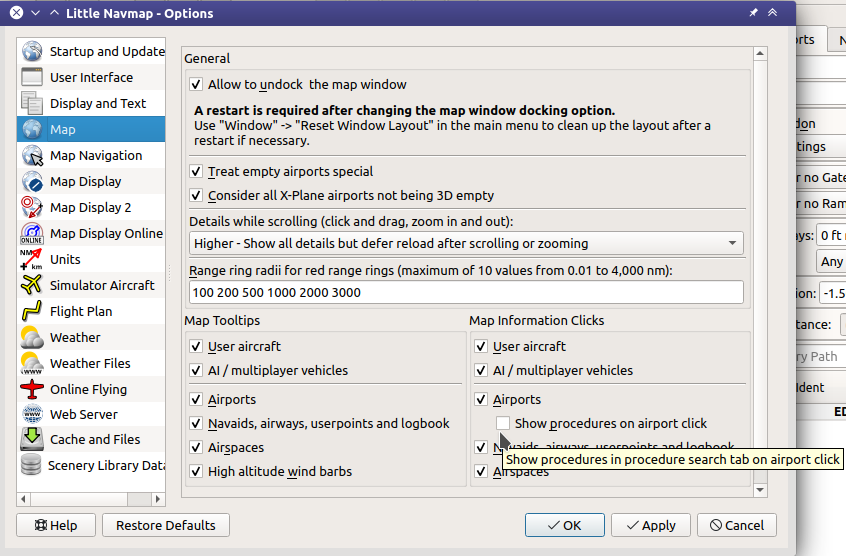Toggle AI / multiplayer vehicles under Map Information Clicks
This screenshot has width=846, height=556.
481,370
